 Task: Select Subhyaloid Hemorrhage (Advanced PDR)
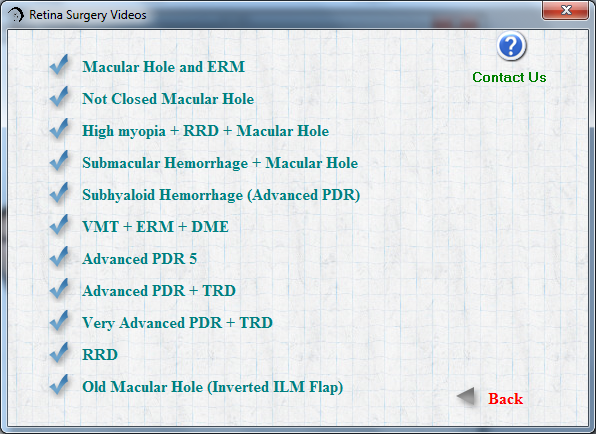(221, 195)
